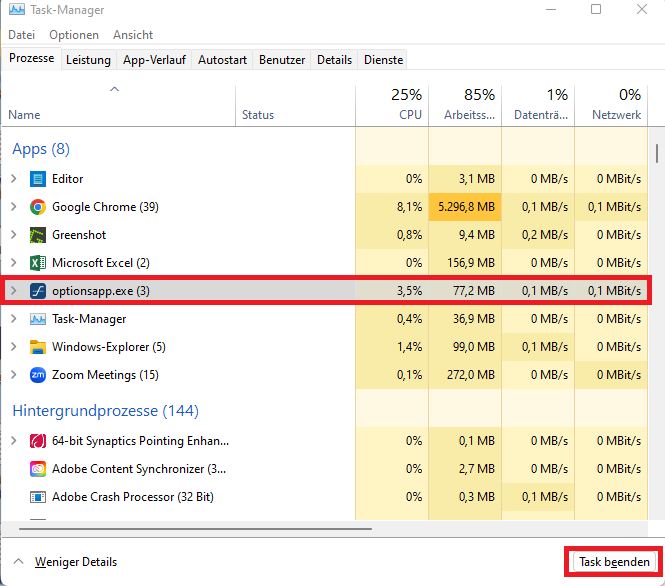
Task: Click the Weniger Details link
Action: [76, 562]
